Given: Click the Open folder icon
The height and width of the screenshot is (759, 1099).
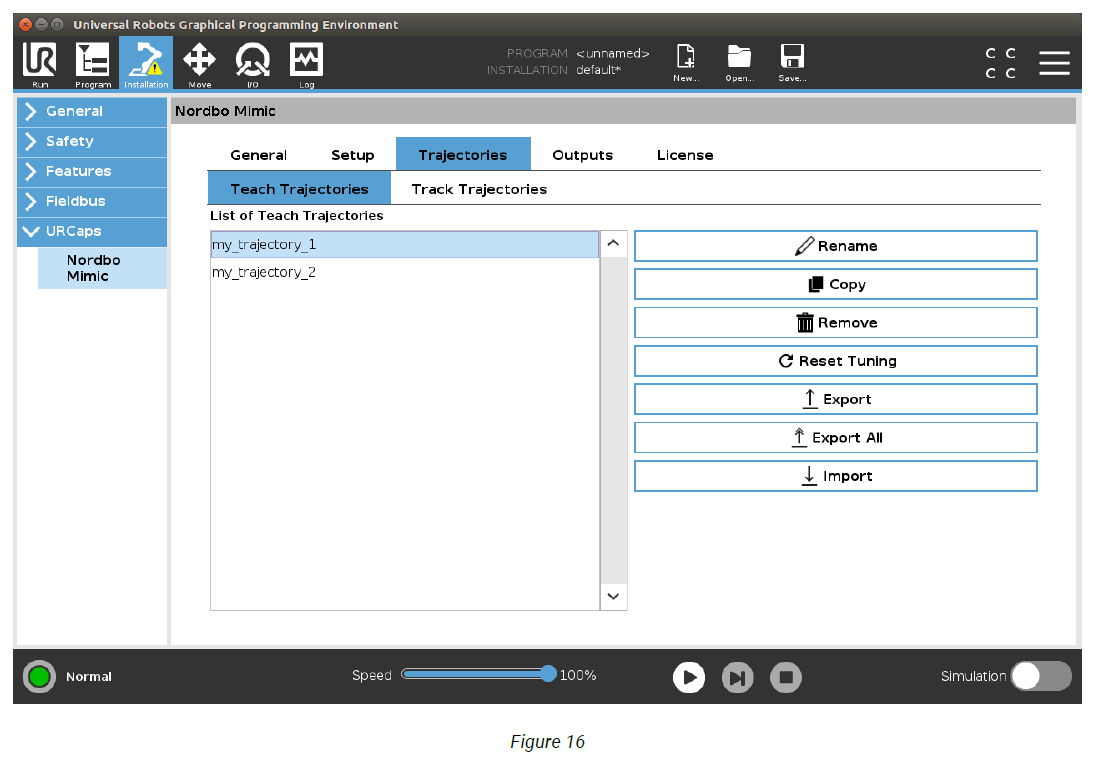Looking at the screenshot, I should 739,62.
